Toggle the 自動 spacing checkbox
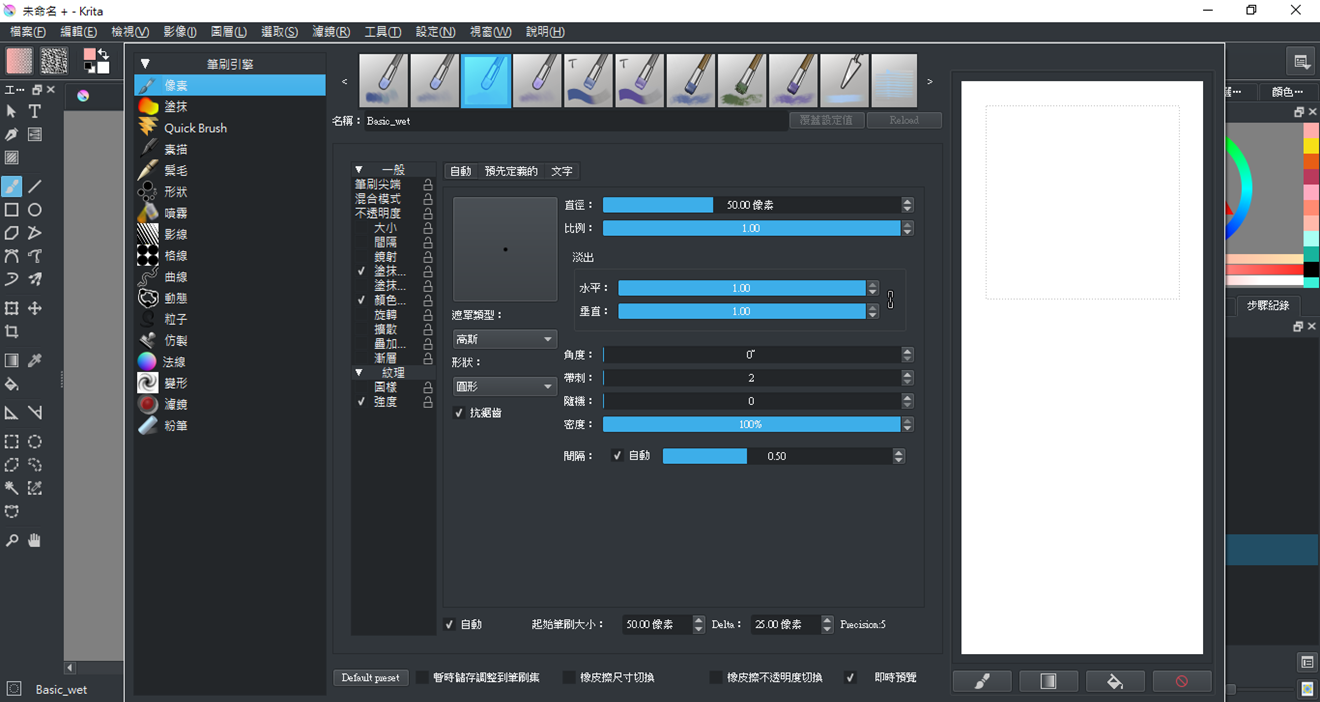 coord(617,456)
